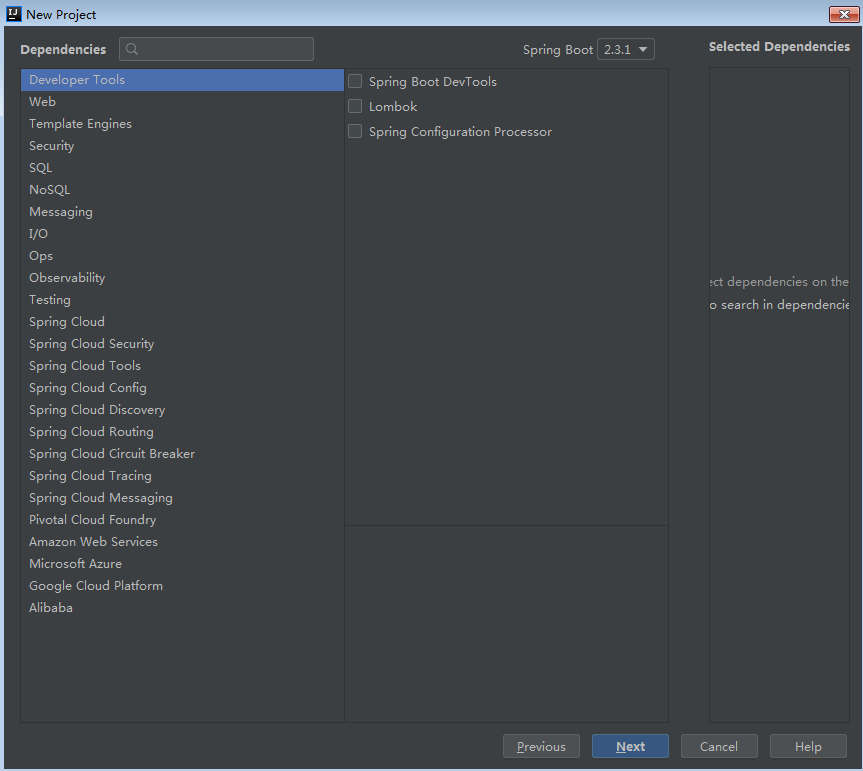Select Spring Cloud Discovery category
Screen dimensions: 863x771
coord(182,410)
